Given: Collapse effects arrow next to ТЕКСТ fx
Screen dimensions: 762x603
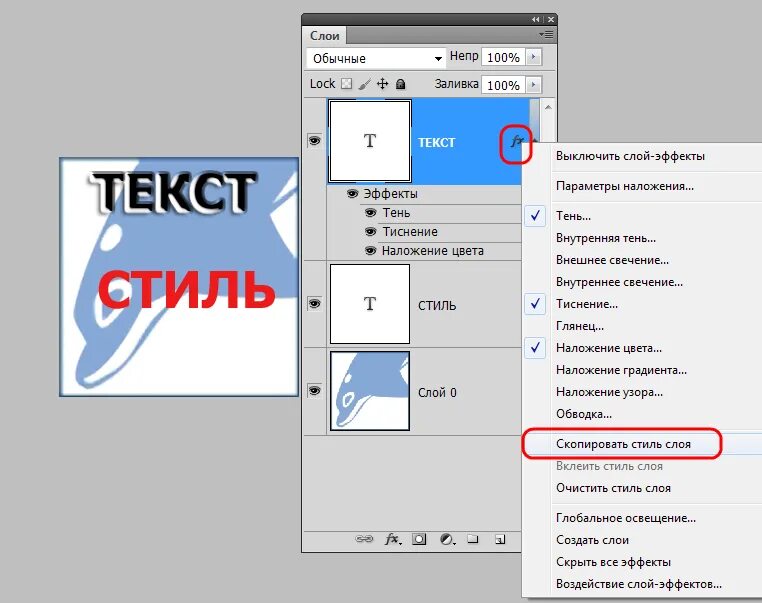Looking at the screenshot, I should pos(535,140).
